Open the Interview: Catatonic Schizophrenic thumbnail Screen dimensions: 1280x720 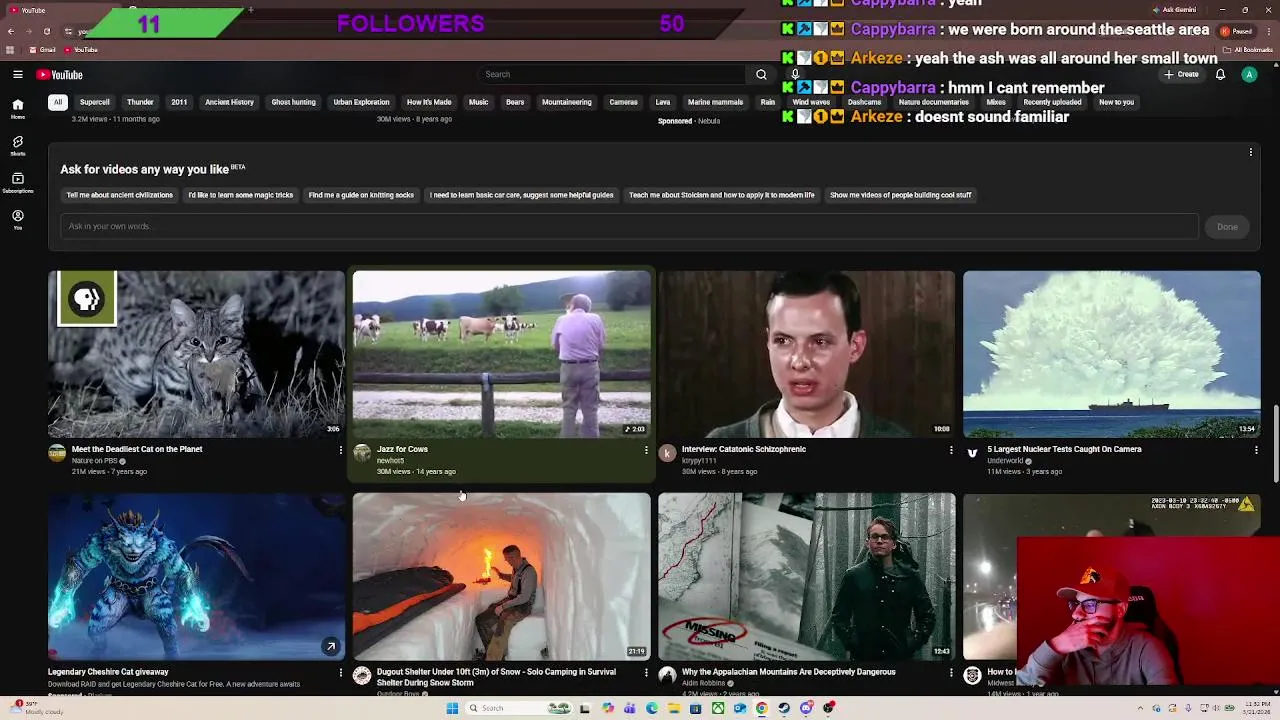pos(806,354)
